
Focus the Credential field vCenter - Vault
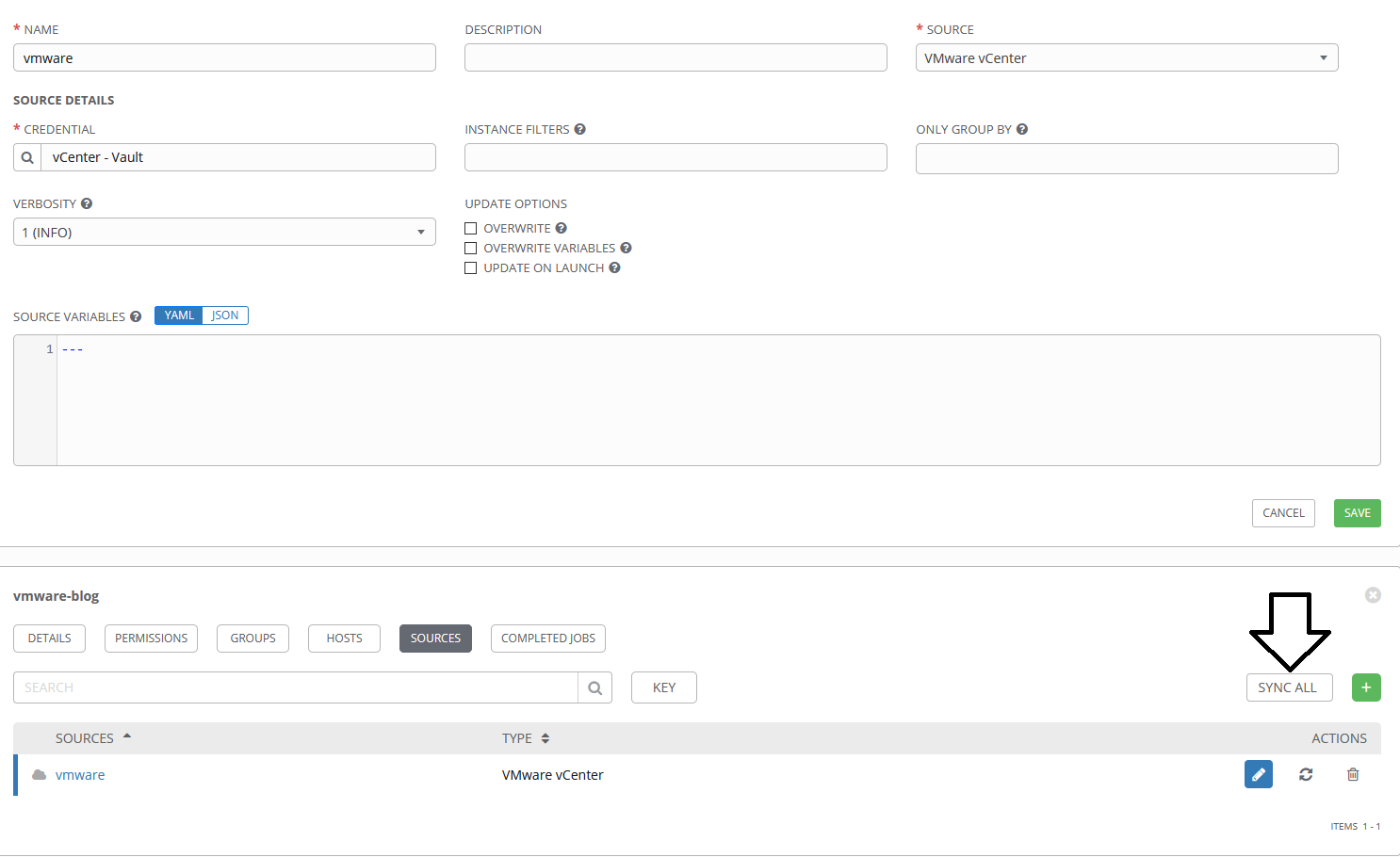pos(238,157)
